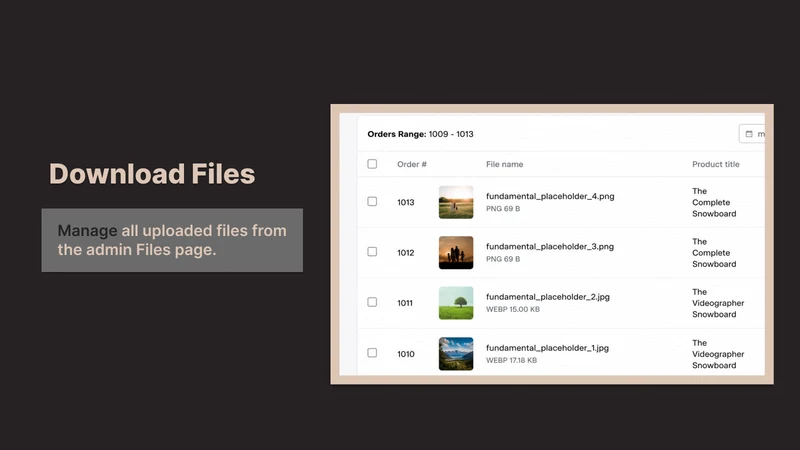This screenshot has width=800, height=450.
Task: Click the Order # column header
Action: click(412, 164)
